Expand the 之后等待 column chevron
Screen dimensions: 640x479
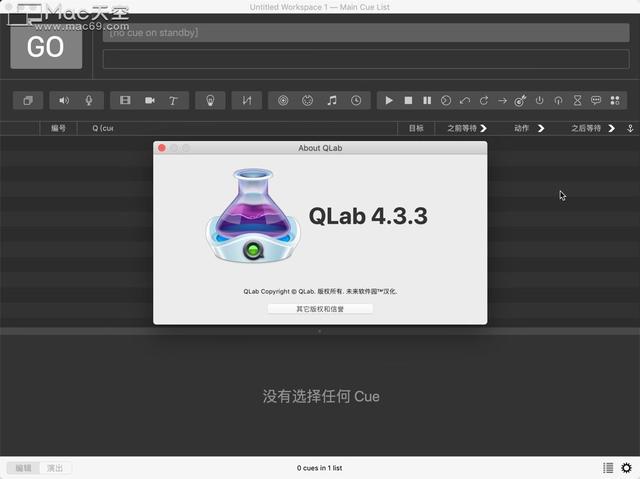click(x=611, y=129)
